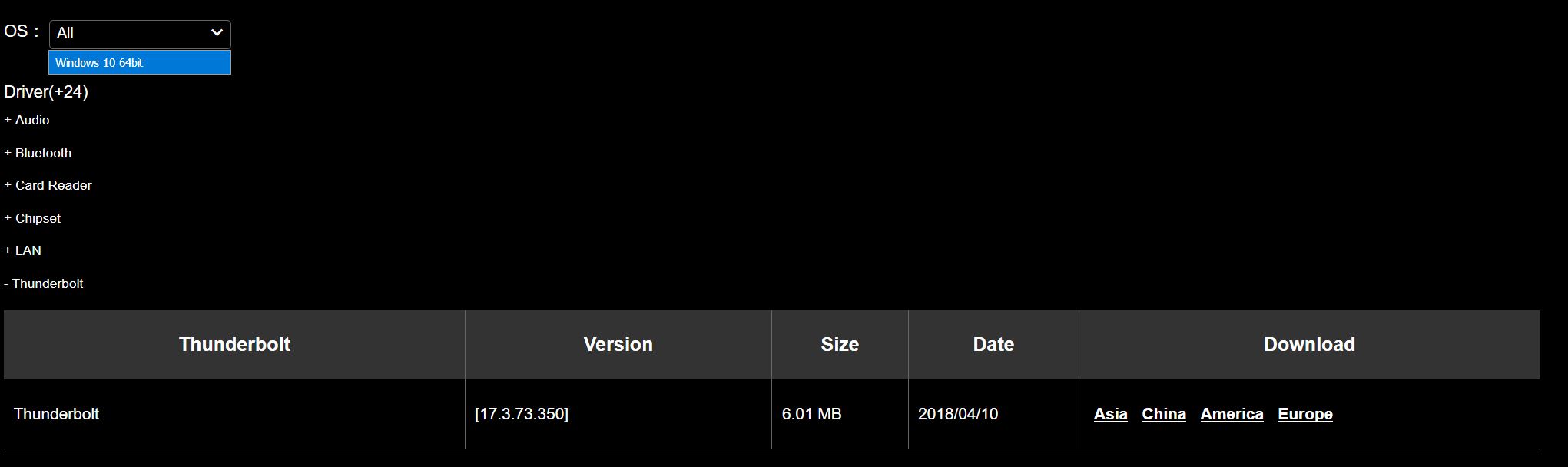Download the Thunderbolt driver from Asia server
Image resolution: width=1568 pixels, height=467 pixels.
pos(1110,414)
